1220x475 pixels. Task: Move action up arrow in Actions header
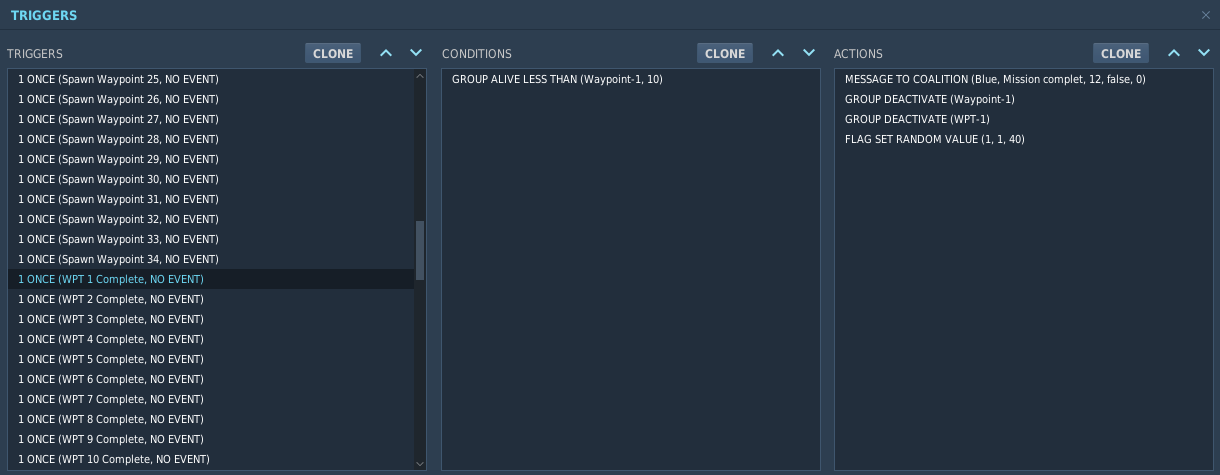(x=1174, y=53)
